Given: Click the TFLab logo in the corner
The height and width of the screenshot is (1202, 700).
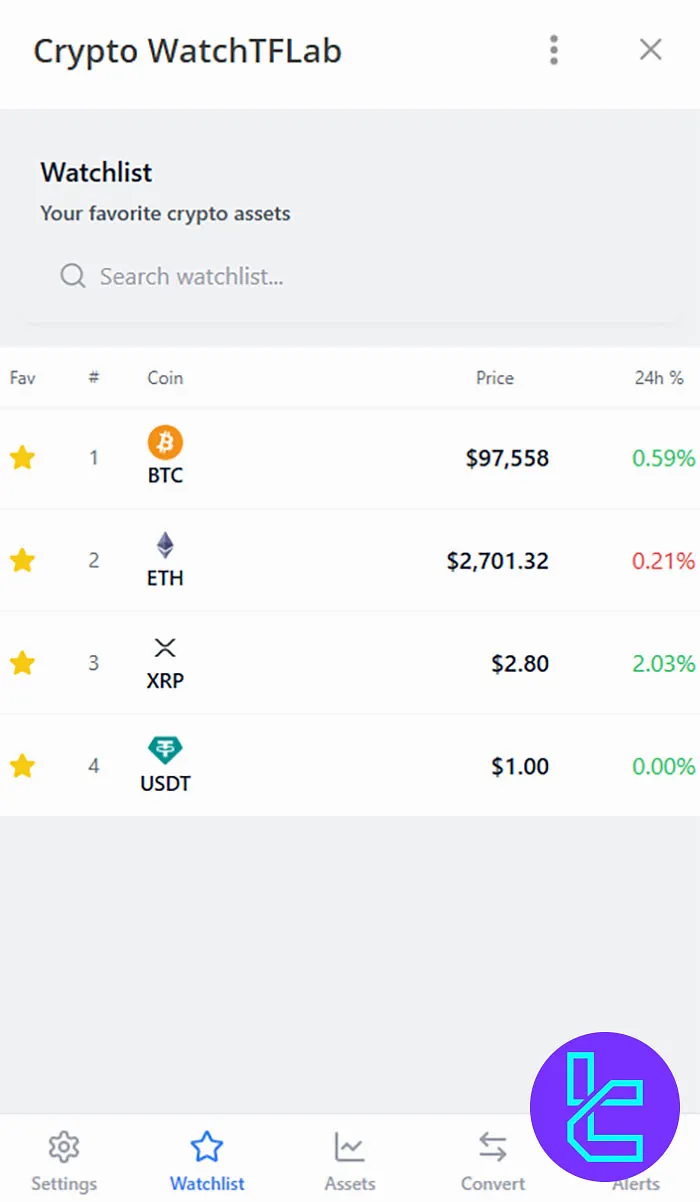Looking at the screenshot, I should point(604,1105).
